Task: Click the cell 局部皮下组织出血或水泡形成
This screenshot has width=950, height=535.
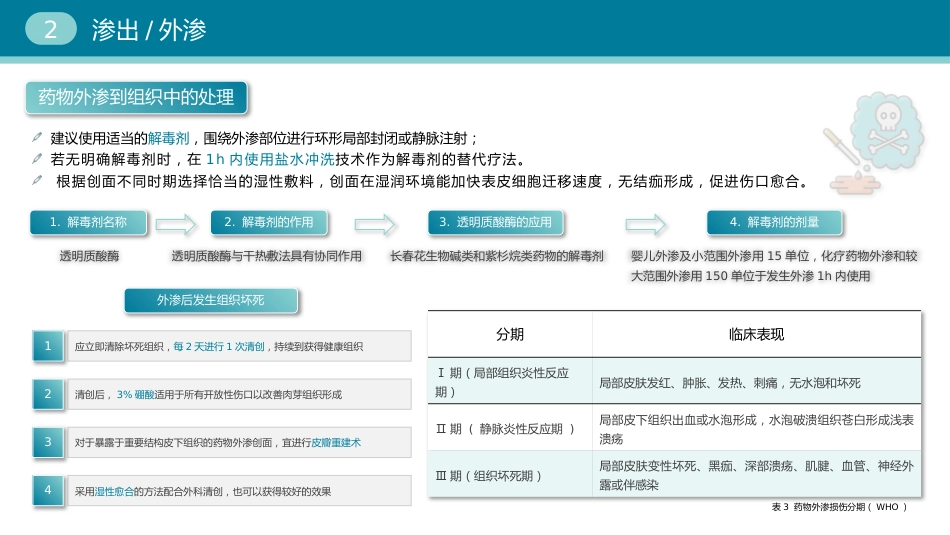Action: point(757,428)
